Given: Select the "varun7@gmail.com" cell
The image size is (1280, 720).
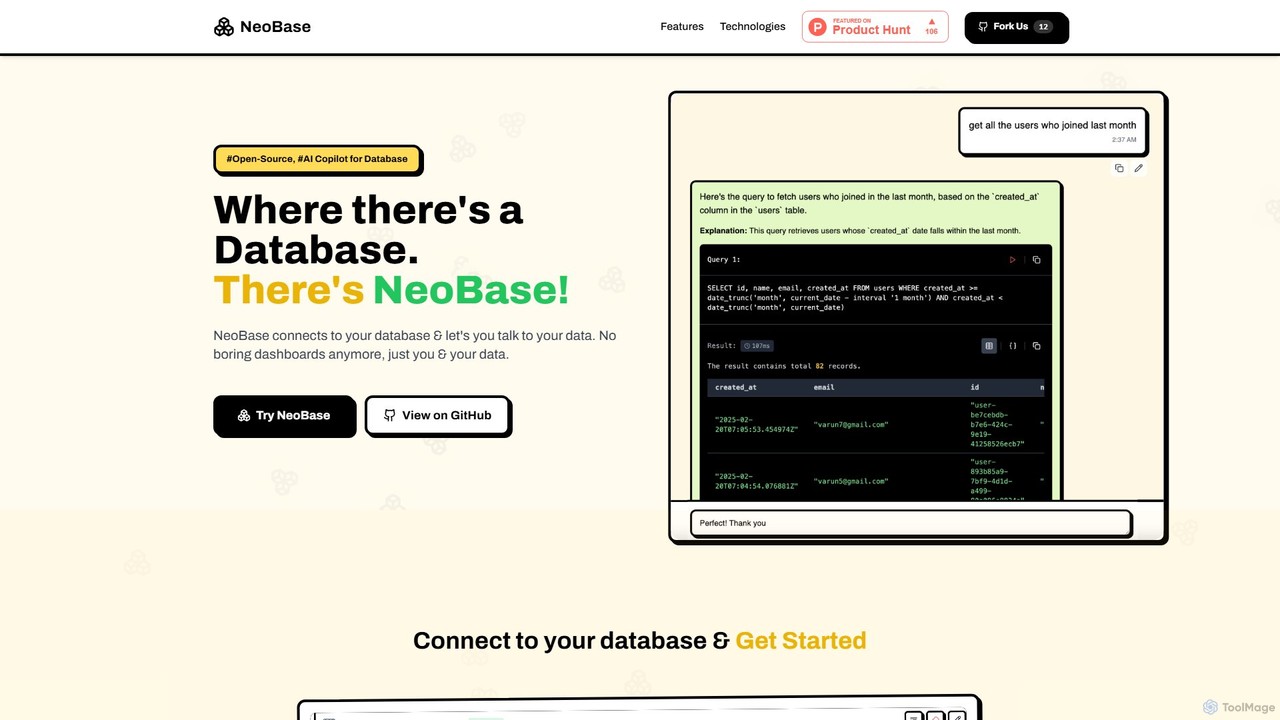Looking at the screenshot, I should [x=851, y=425].
